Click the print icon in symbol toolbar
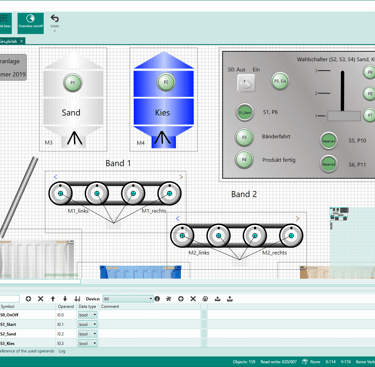The image size is (375, 367). pyautogui.click(x=205, y=299)
